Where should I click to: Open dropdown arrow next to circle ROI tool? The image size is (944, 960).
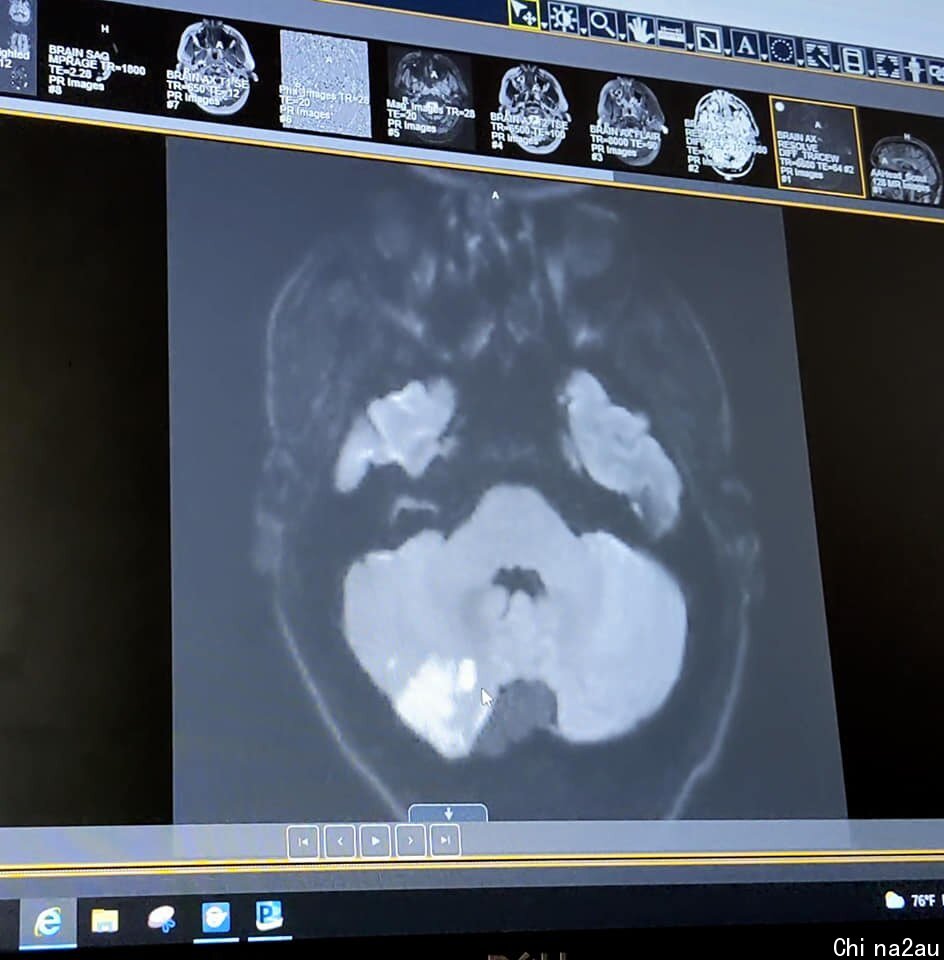click(x=800, y=62)
